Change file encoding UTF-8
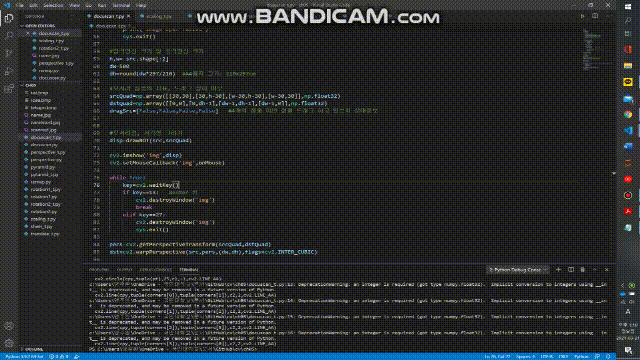Screen dimensions: 640x360 547,356
